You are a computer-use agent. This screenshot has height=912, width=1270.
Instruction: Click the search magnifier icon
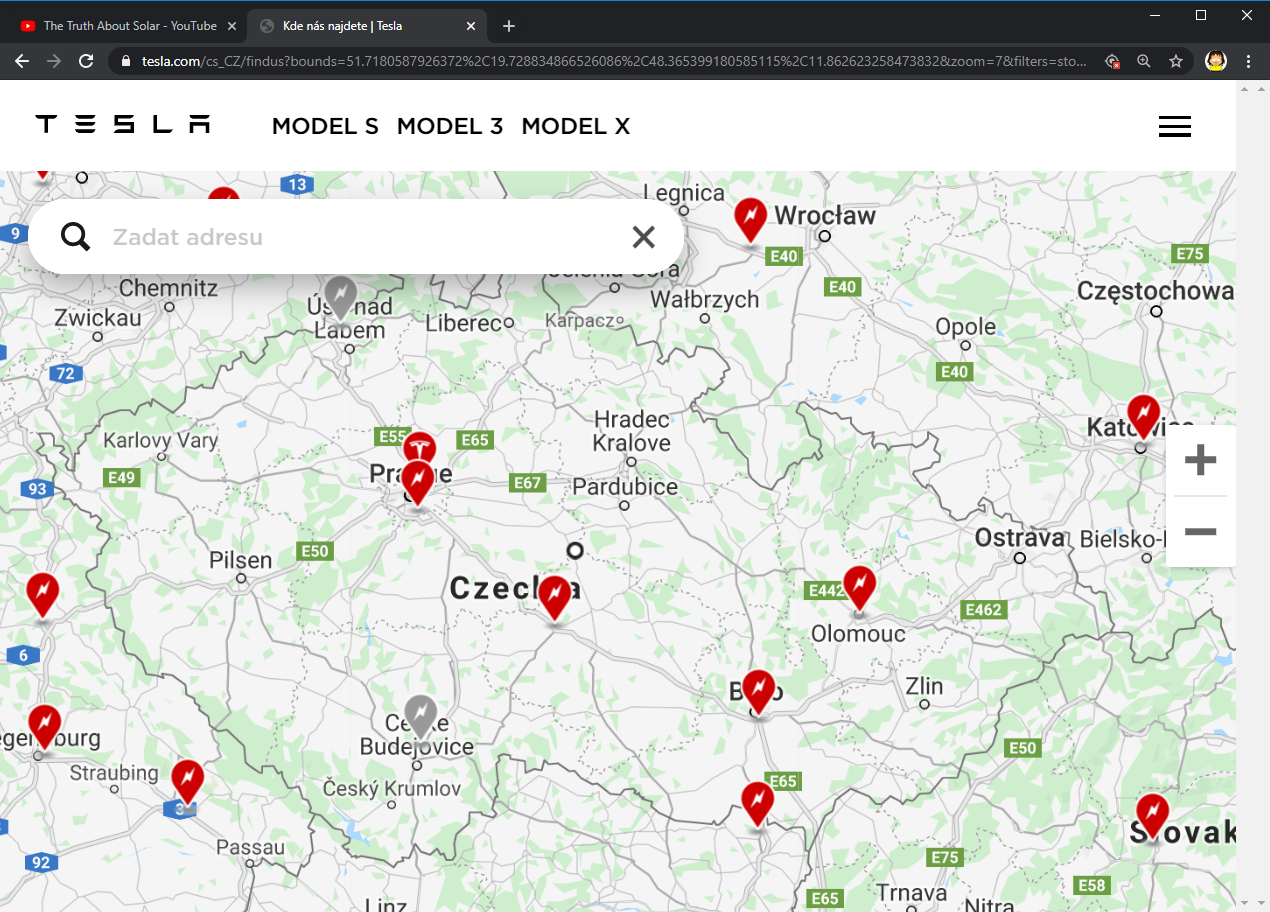(x=75, y=237)
